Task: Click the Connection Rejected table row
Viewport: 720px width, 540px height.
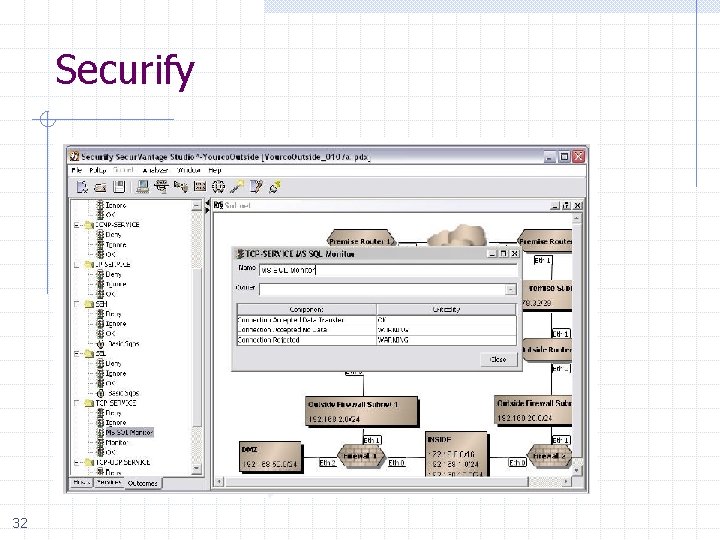Action: tap(377, 340)
